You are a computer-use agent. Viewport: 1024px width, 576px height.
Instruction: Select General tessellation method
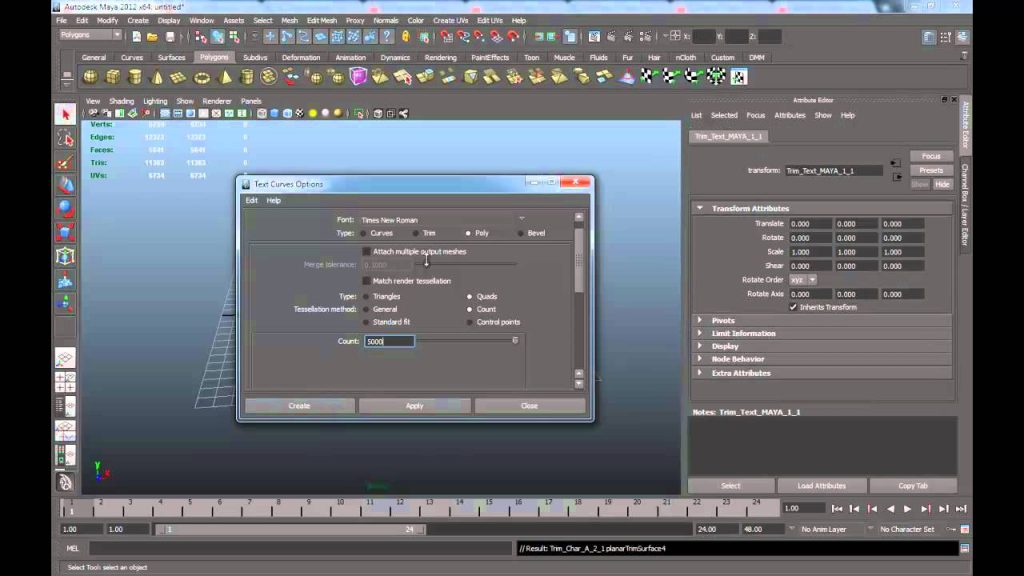click(x=366, y=310)
